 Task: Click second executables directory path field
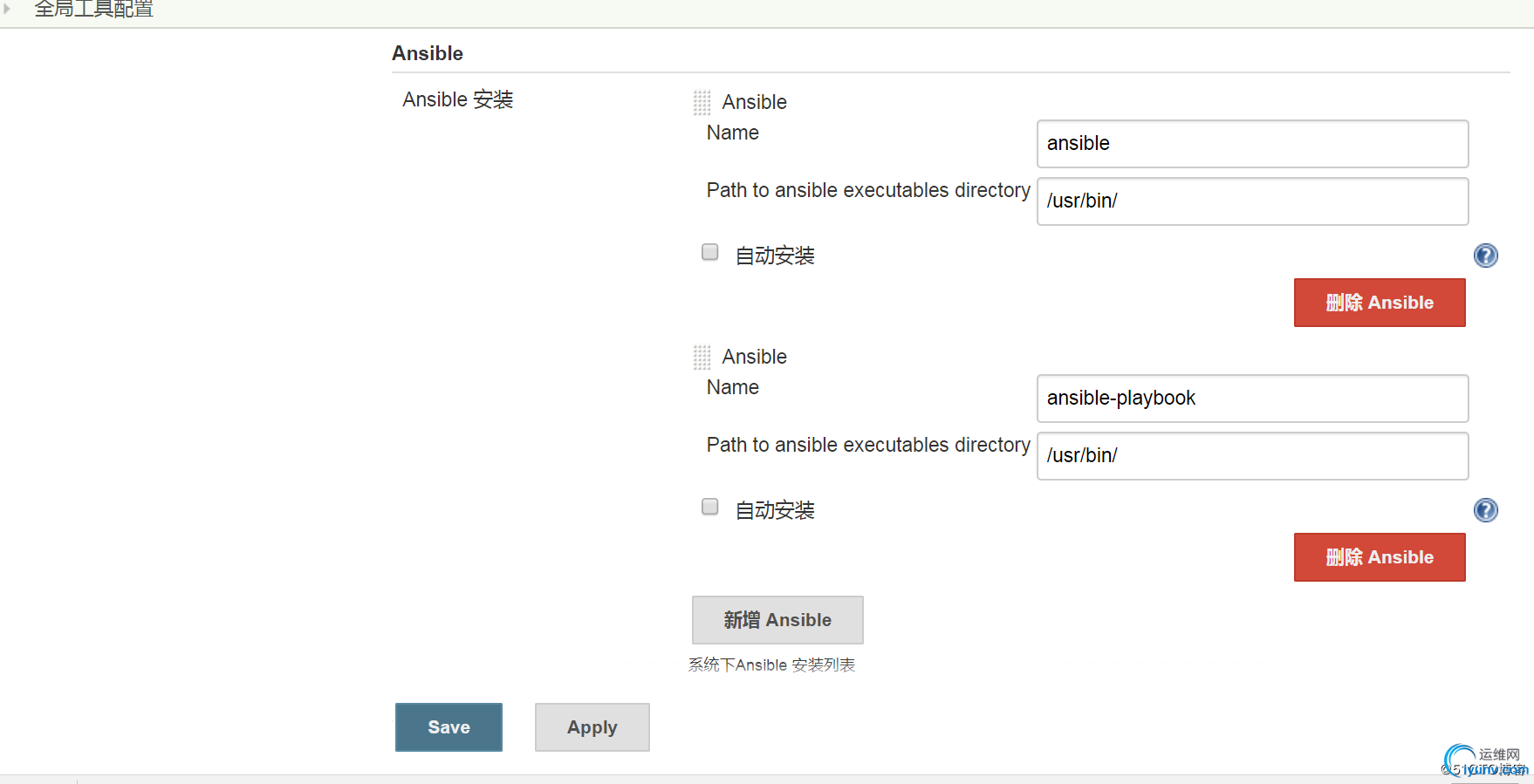(x=1251, y=456)
